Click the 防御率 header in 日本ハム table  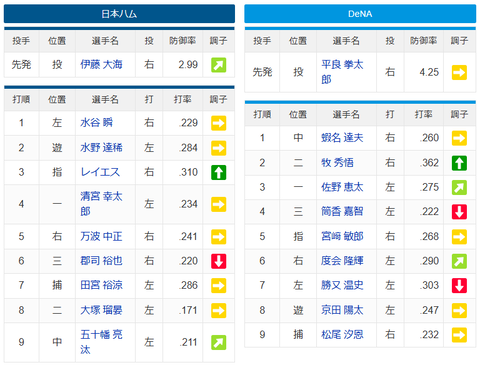click(x=182, y=41)
